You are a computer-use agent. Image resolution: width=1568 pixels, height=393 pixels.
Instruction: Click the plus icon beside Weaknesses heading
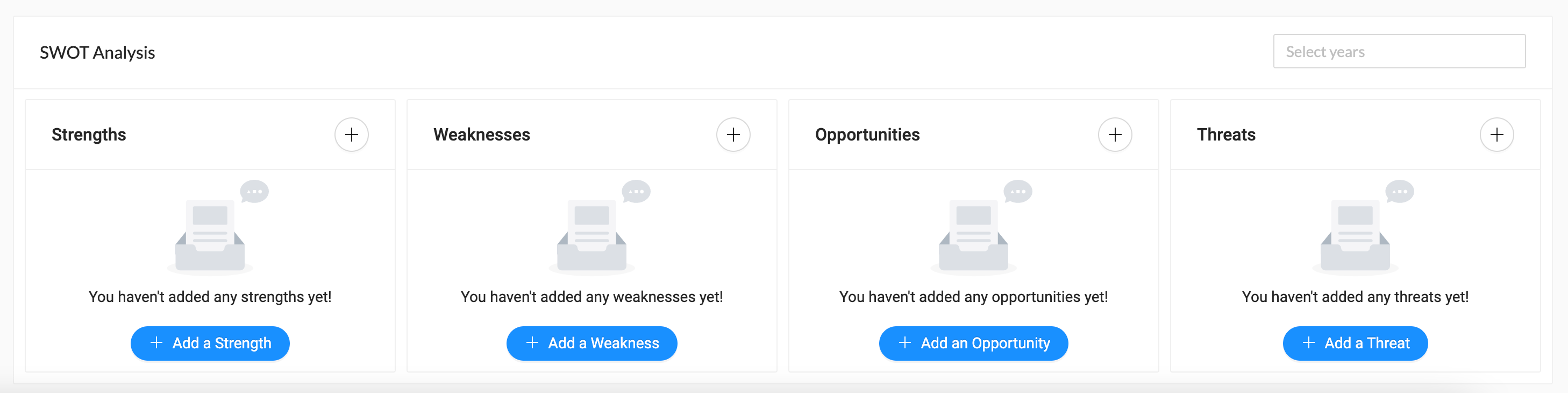[x=733, y=135]
